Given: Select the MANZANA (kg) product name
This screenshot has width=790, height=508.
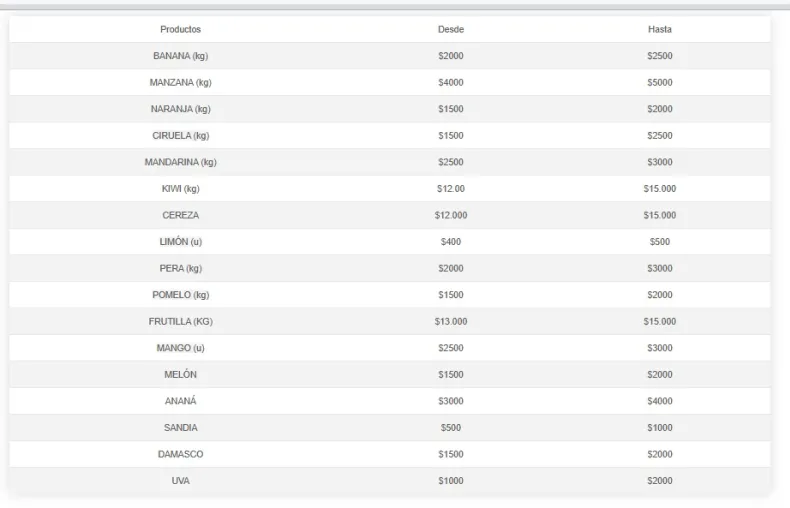Looking at the screenshot, I should pyautogui.click(x=180, y=82).
